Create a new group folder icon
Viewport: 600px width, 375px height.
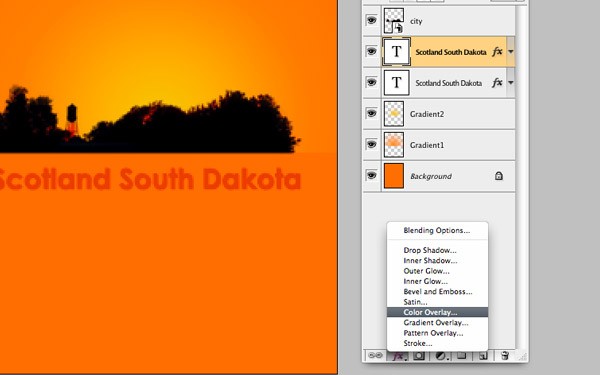click(x=462, y=355)
